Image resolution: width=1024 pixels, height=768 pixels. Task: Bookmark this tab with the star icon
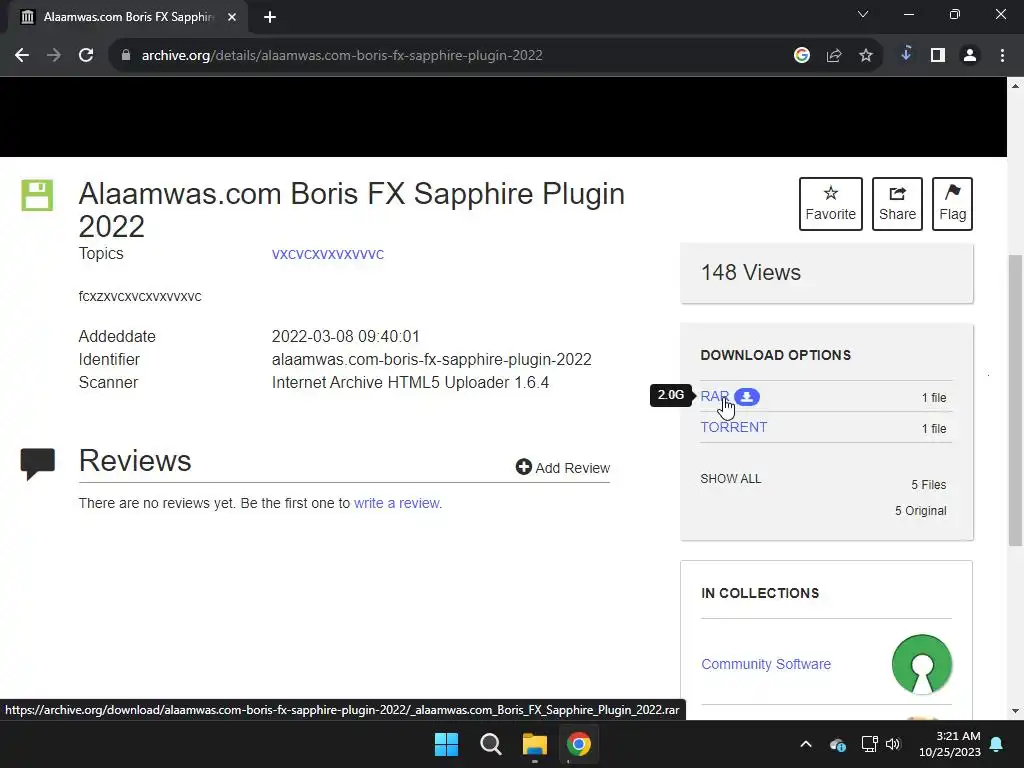pyautogui.click(x=866, y=56)
